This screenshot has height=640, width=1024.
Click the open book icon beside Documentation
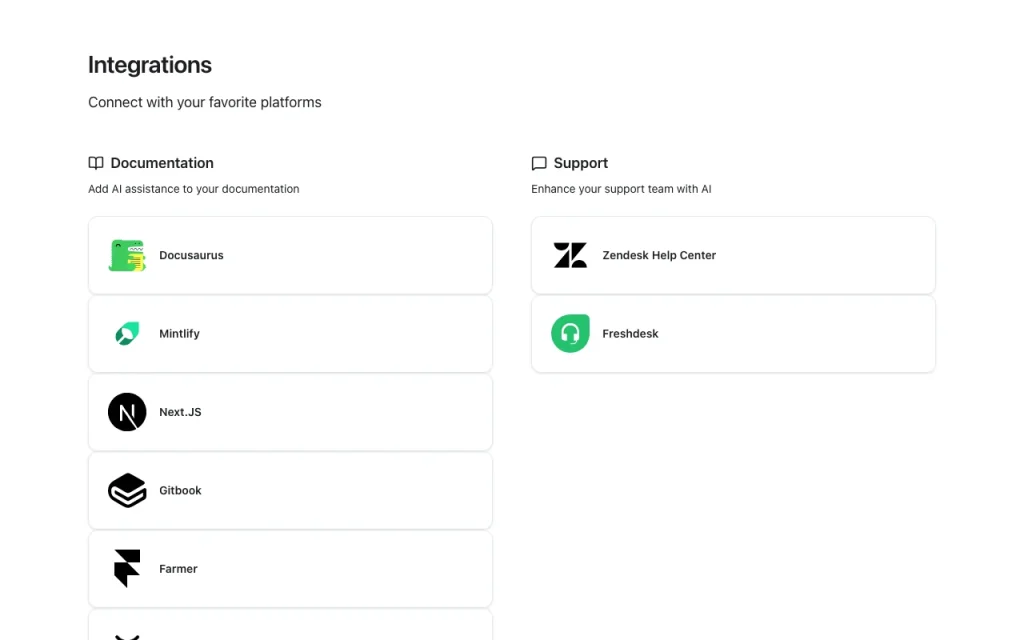[96, 163]
